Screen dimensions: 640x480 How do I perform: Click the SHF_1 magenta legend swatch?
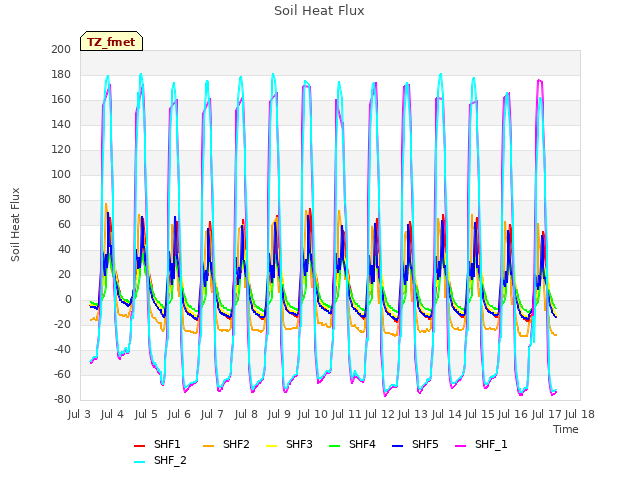point(460,446)
